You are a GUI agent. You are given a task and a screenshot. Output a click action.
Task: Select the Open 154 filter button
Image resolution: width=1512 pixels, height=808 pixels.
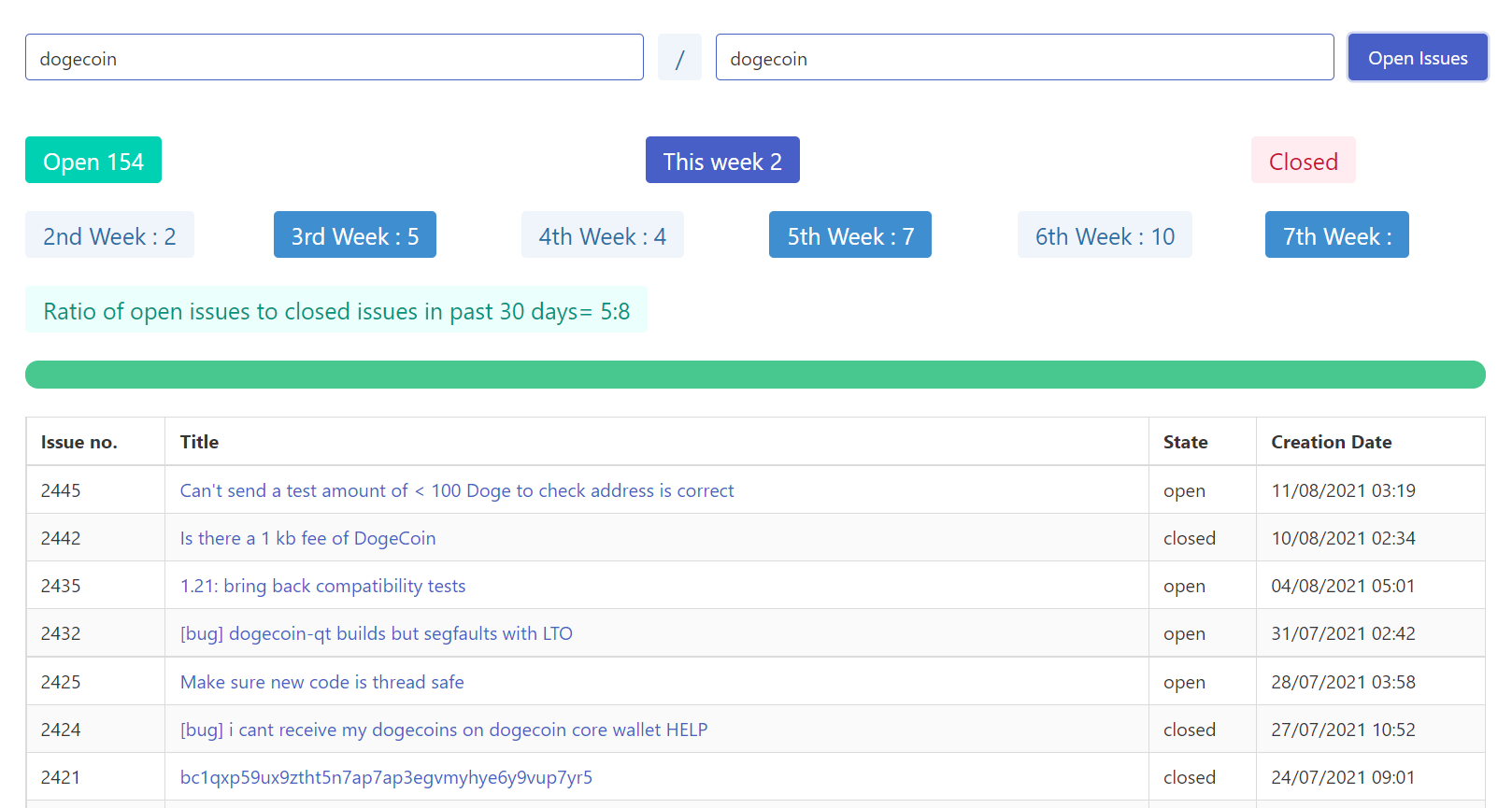[x=93, y=160]
